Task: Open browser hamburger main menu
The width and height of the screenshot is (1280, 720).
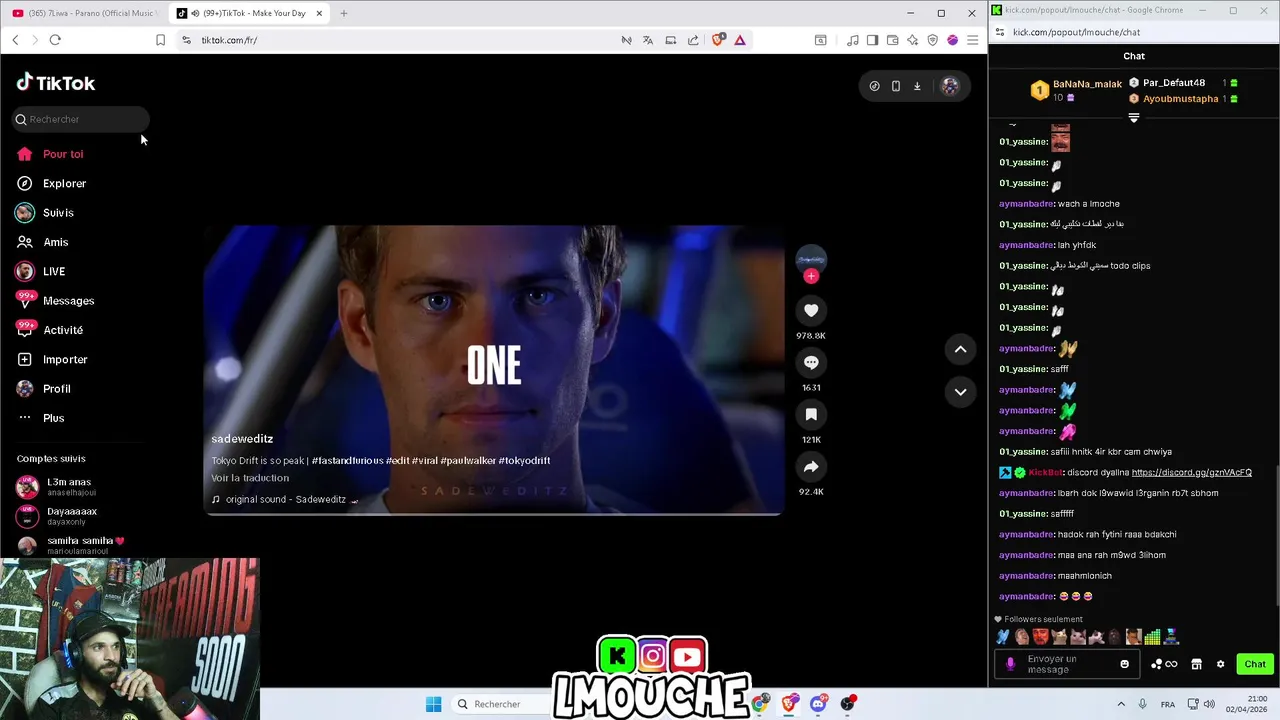Action: click(972, 40)
